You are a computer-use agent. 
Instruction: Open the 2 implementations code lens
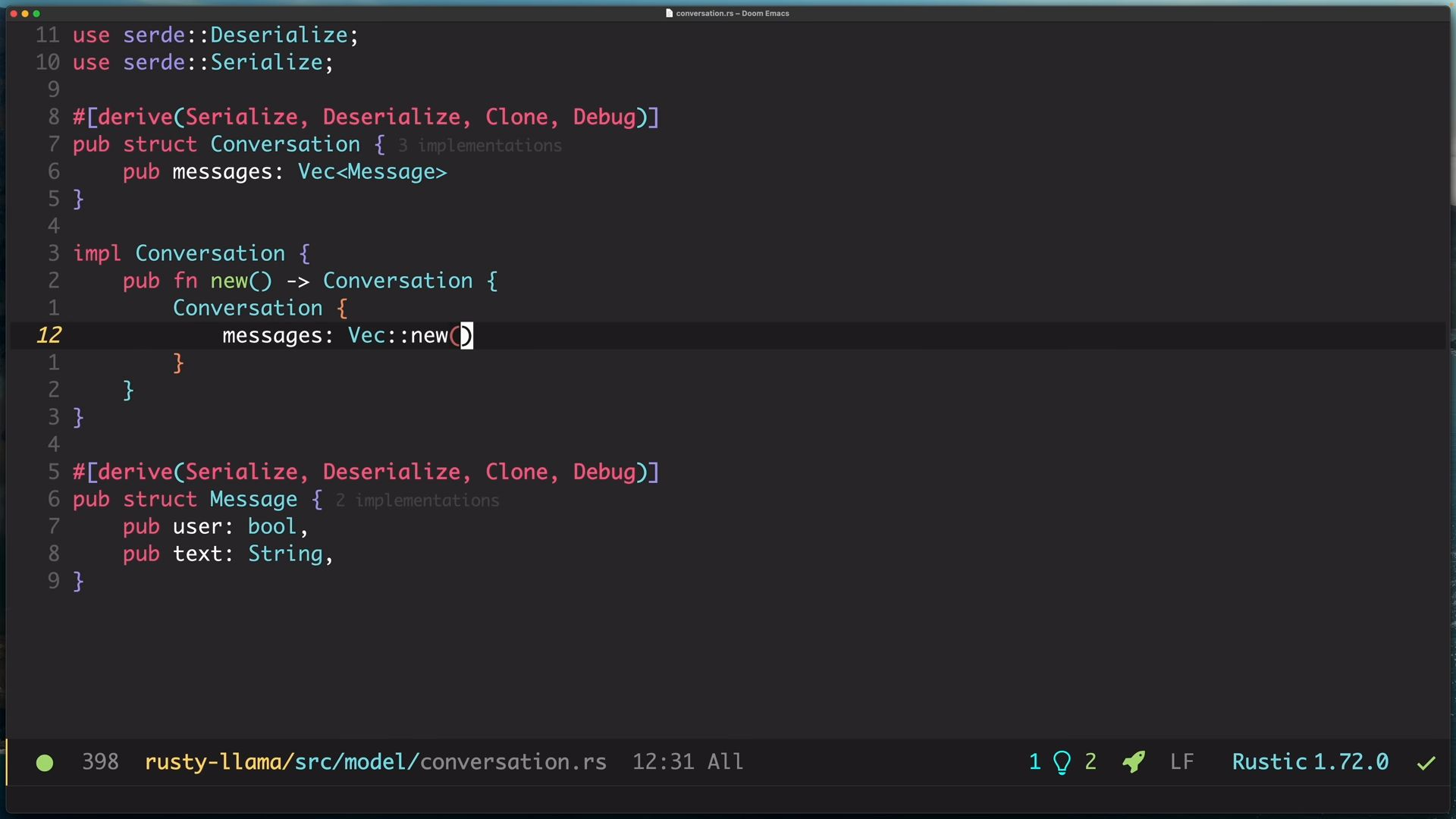pyautogui.click(x=417, y=500)
